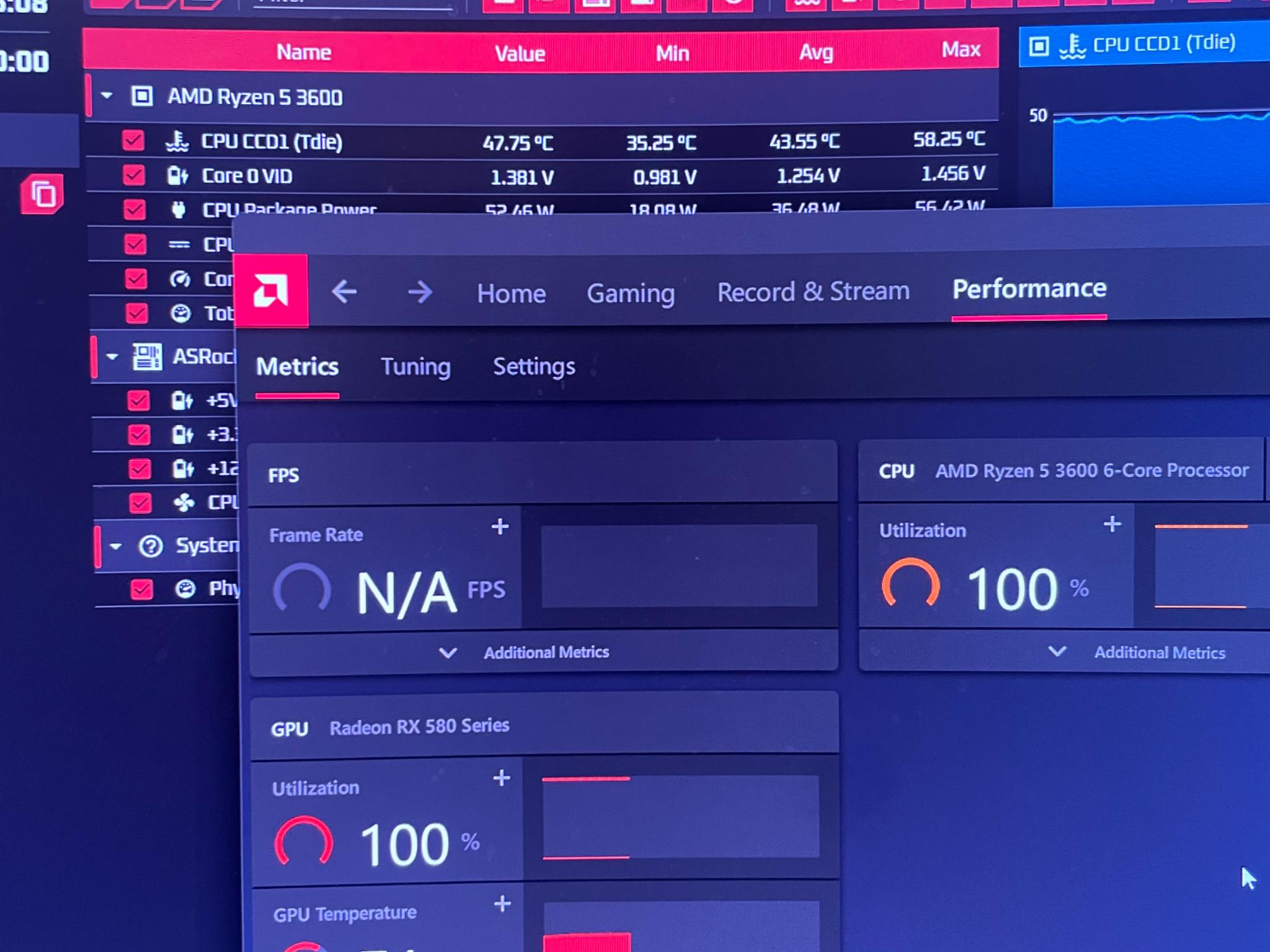The image size is (1270, 952).
Task: Toggle the CPU Package Power checkbox
Action: coord(134,209)
